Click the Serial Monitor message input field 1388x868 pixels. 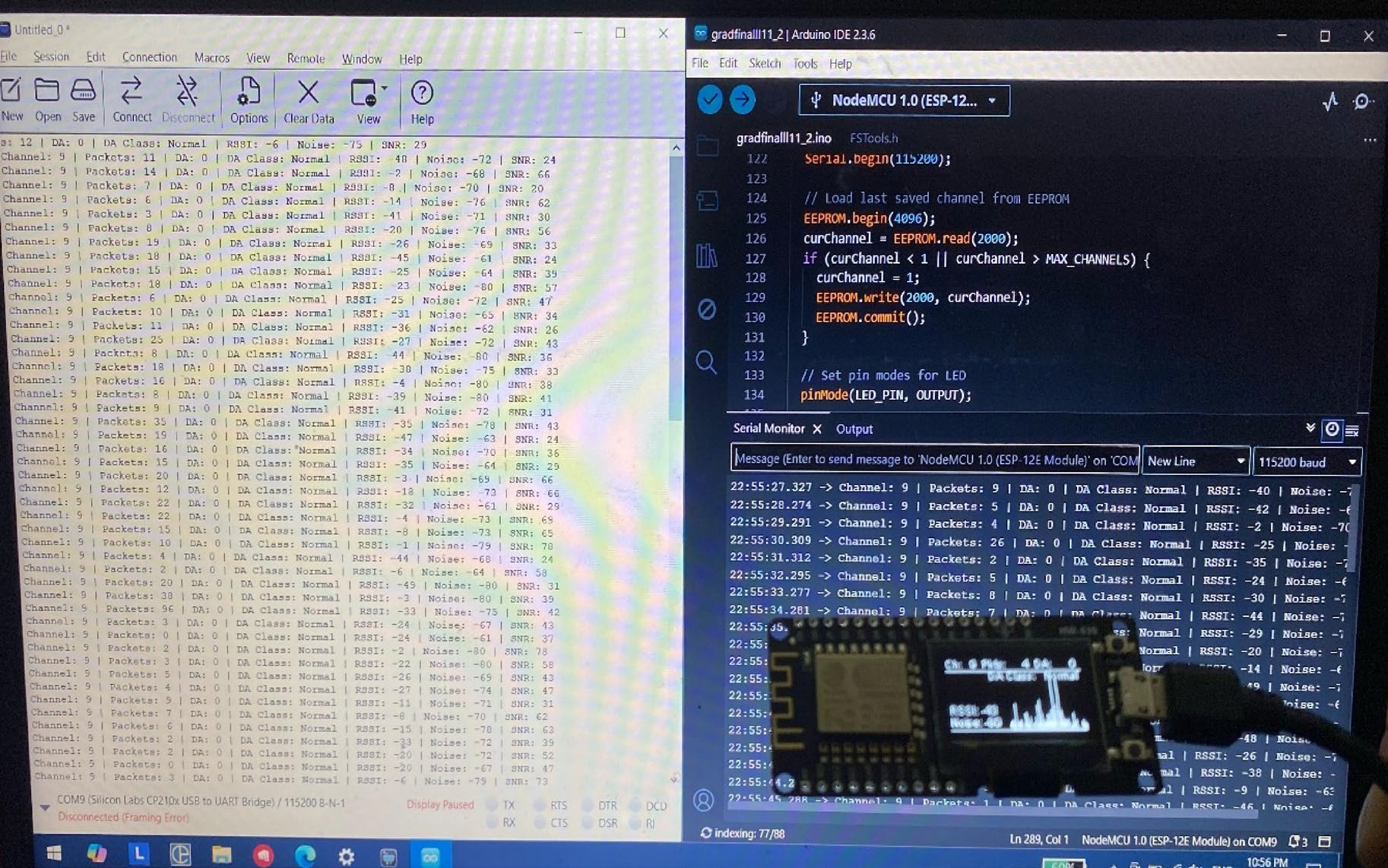pyautogui.click(x=935, y=460)
